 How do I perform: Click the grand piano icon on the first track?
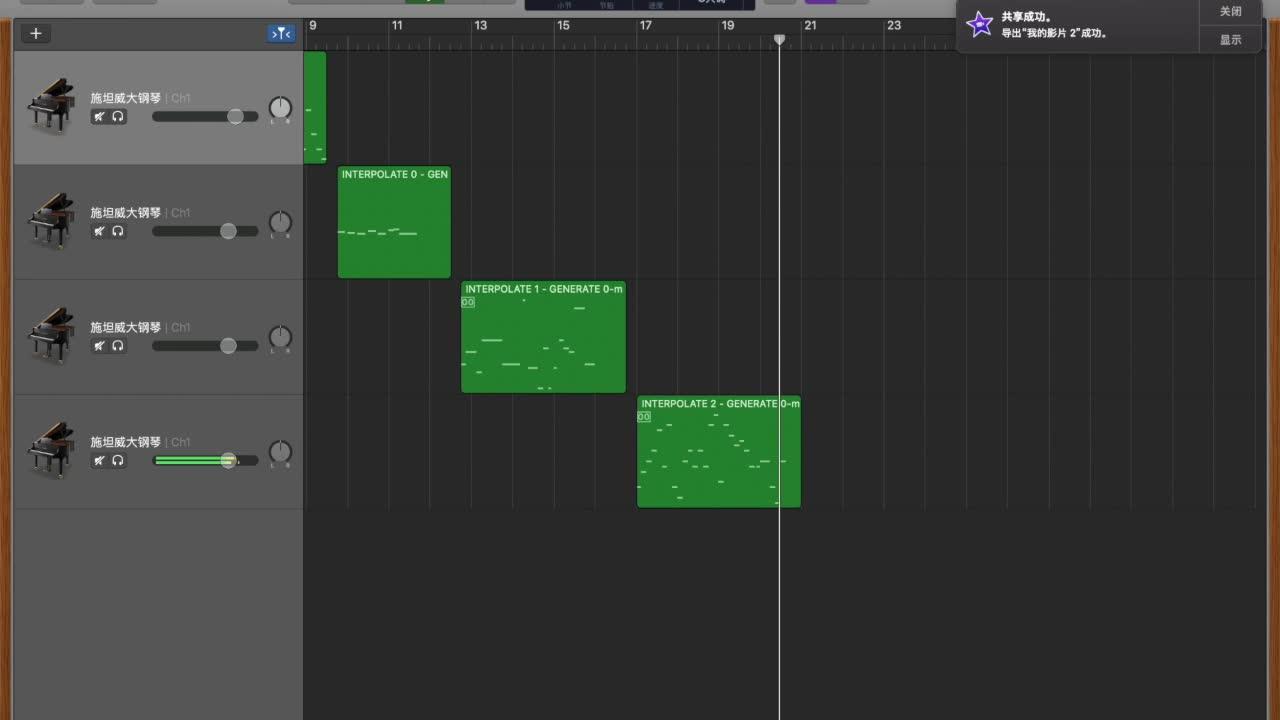[x=50, y=103]
